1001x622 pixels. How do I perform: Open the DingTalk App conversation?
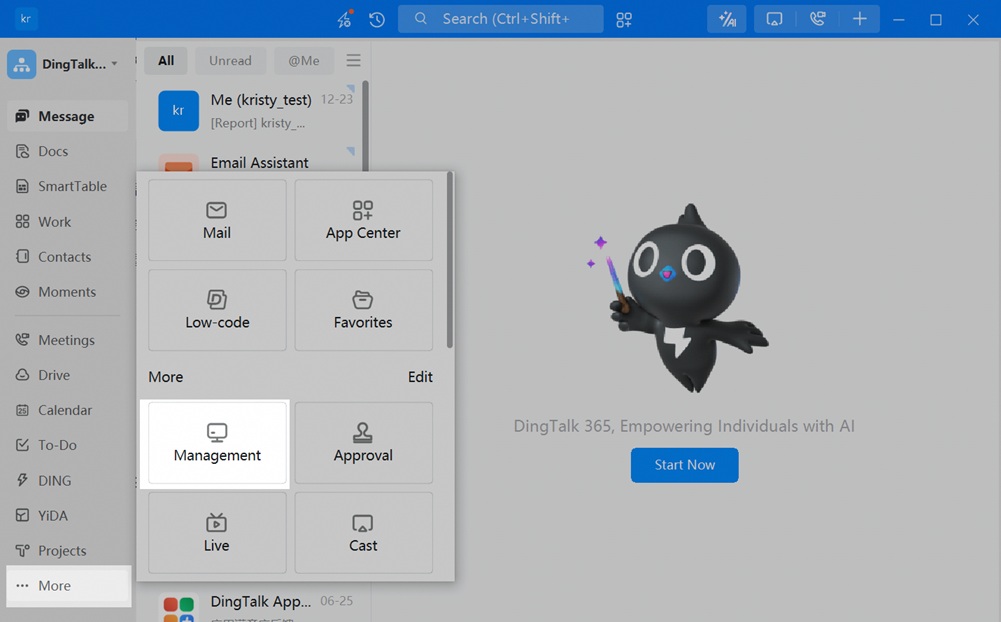[253, 604]
